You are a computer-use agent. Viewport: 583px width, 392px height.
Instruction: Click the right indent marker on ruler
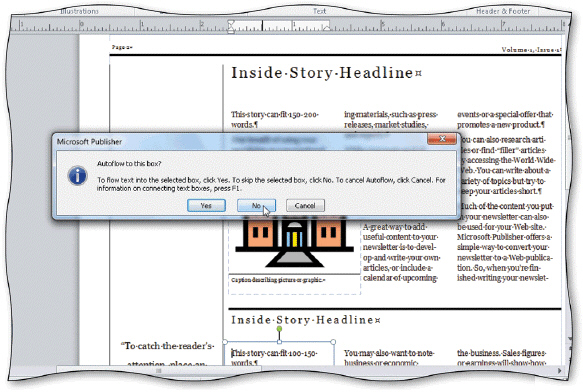pyautogui.click(x=326, y=27)
